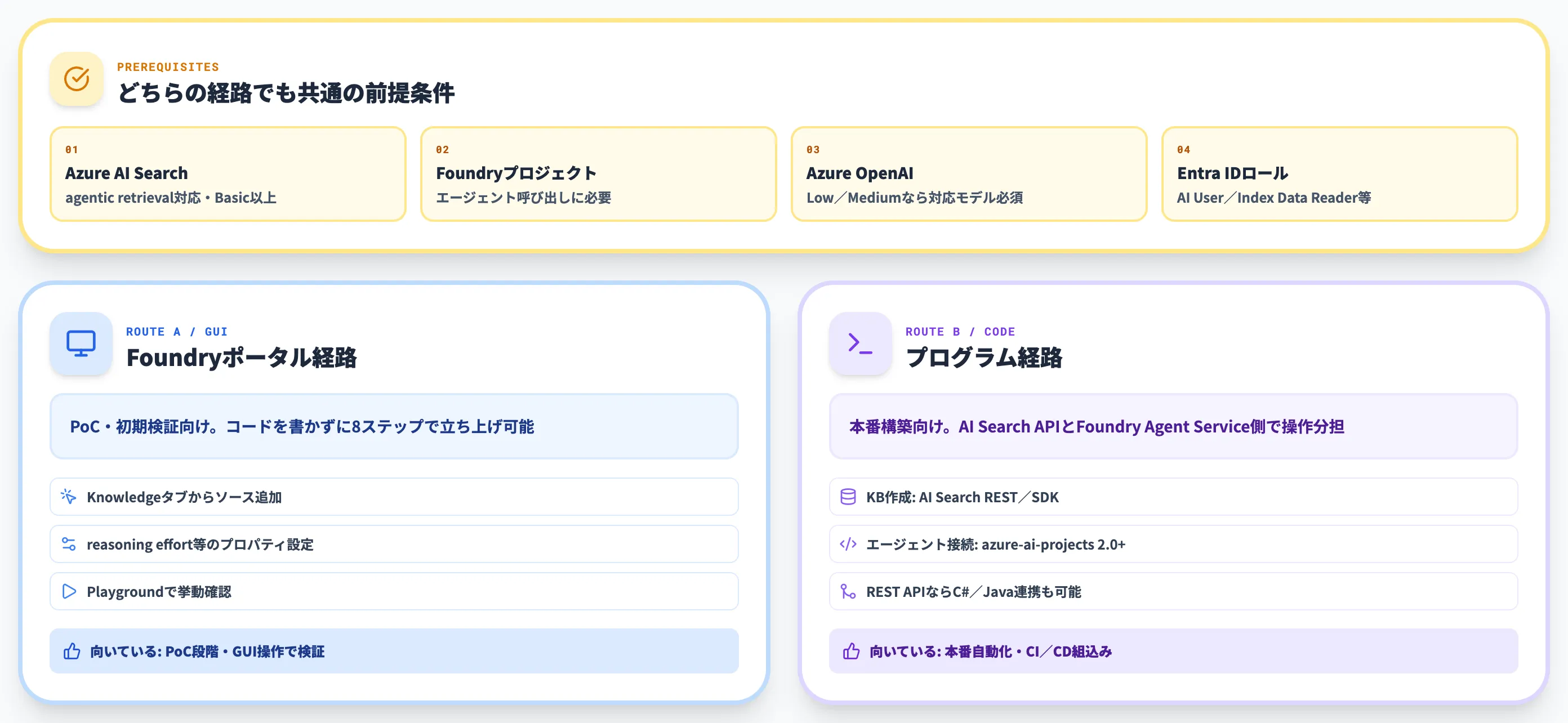Image resolution: width=1568 pixels, height=723 pixels.
Task: Click the database icon beside KB作成 item
Action: pyautogui.click(x=848, y=496)
